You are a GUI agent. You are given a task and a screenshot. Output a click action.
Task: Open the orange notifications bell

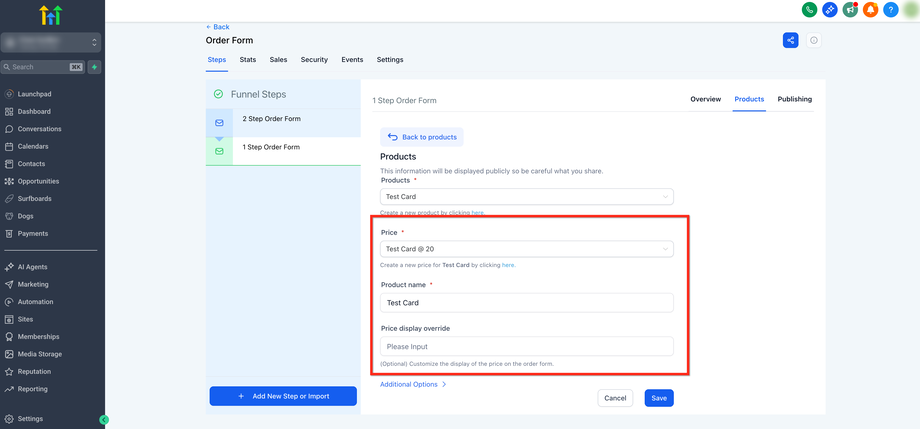870,10
